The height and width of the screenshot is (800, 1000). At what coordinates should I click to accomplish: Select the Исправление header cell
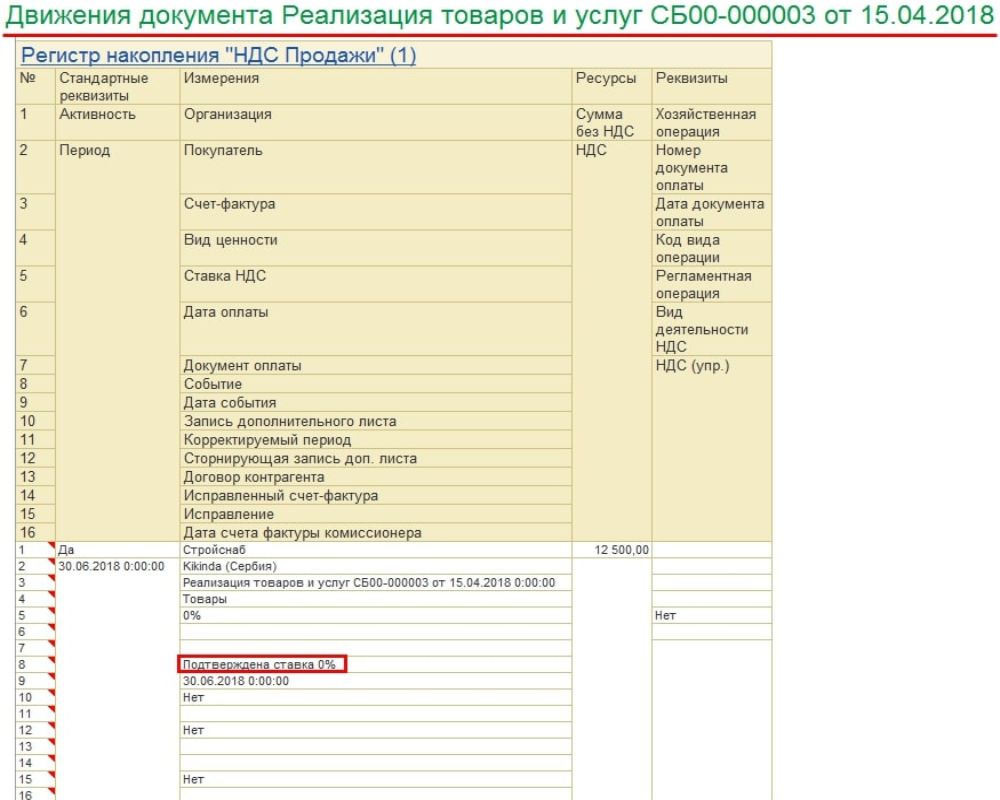(x=376, y=514)
